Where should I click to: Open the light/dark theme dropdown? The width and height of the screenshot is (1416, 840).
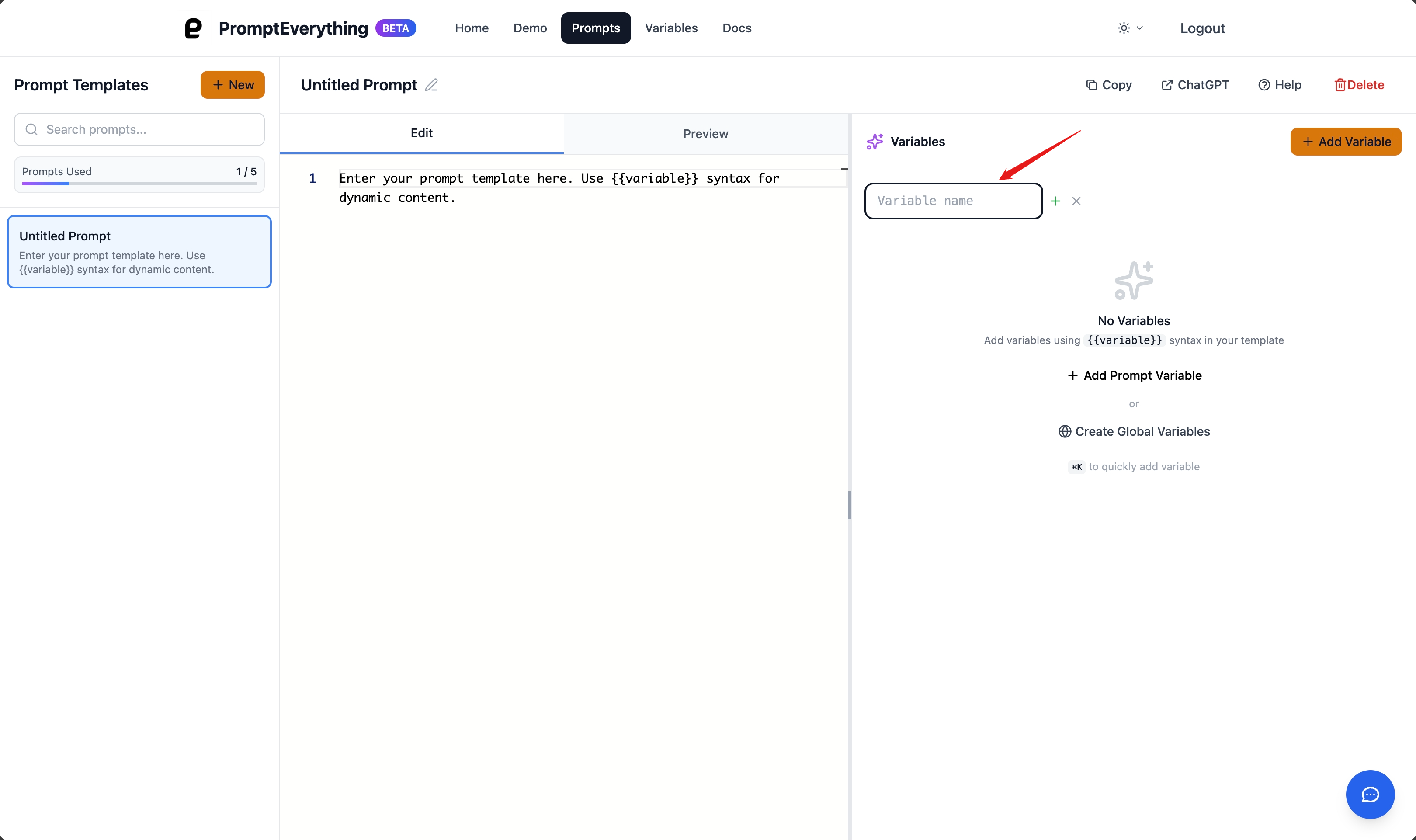pos(1130,28)
